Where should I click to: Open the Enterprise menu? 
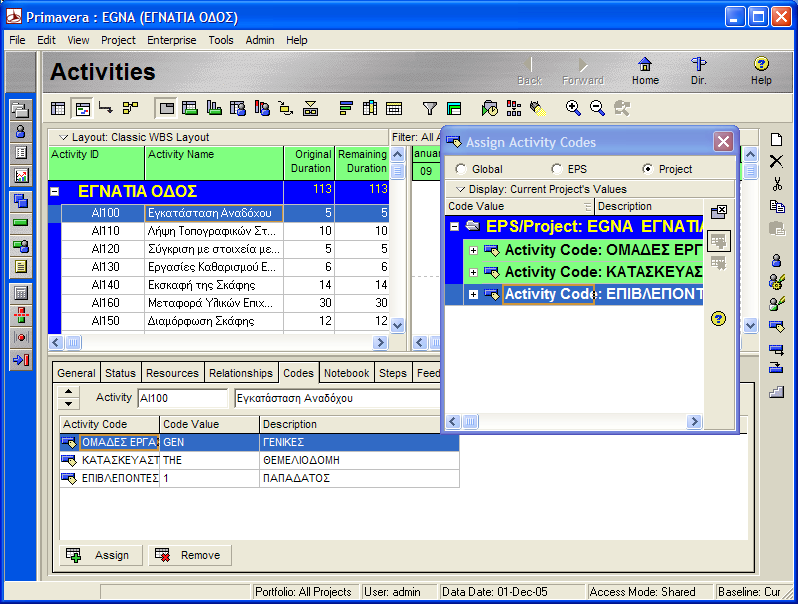[172, 40]
